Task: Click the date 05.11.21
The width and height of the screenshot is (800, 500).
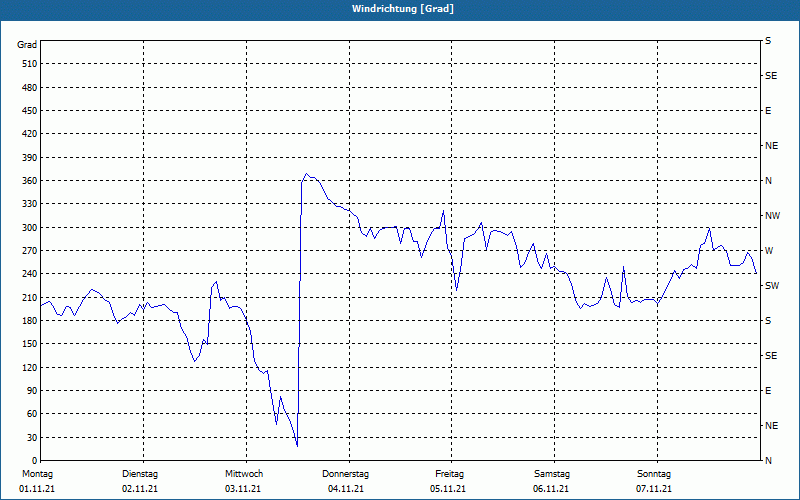Action: tap(448, 489)
